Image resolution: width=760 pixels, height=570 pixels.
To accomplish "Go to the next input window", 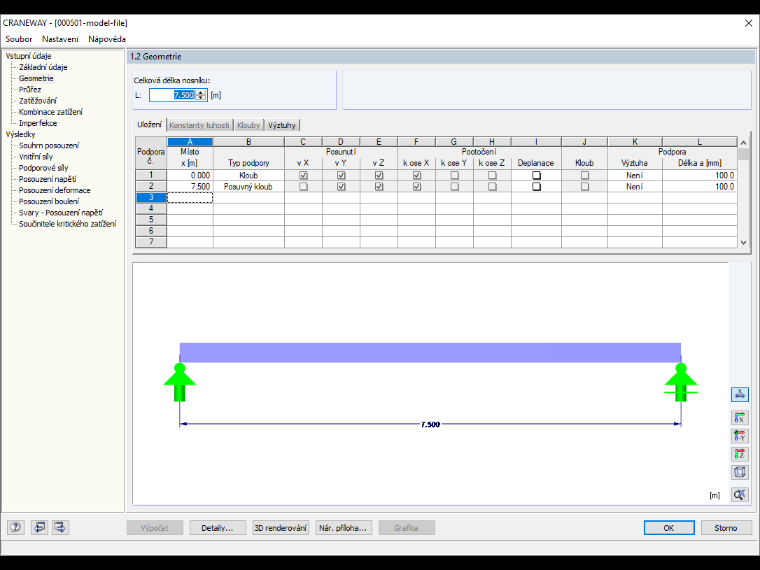I will pos(61,527).
